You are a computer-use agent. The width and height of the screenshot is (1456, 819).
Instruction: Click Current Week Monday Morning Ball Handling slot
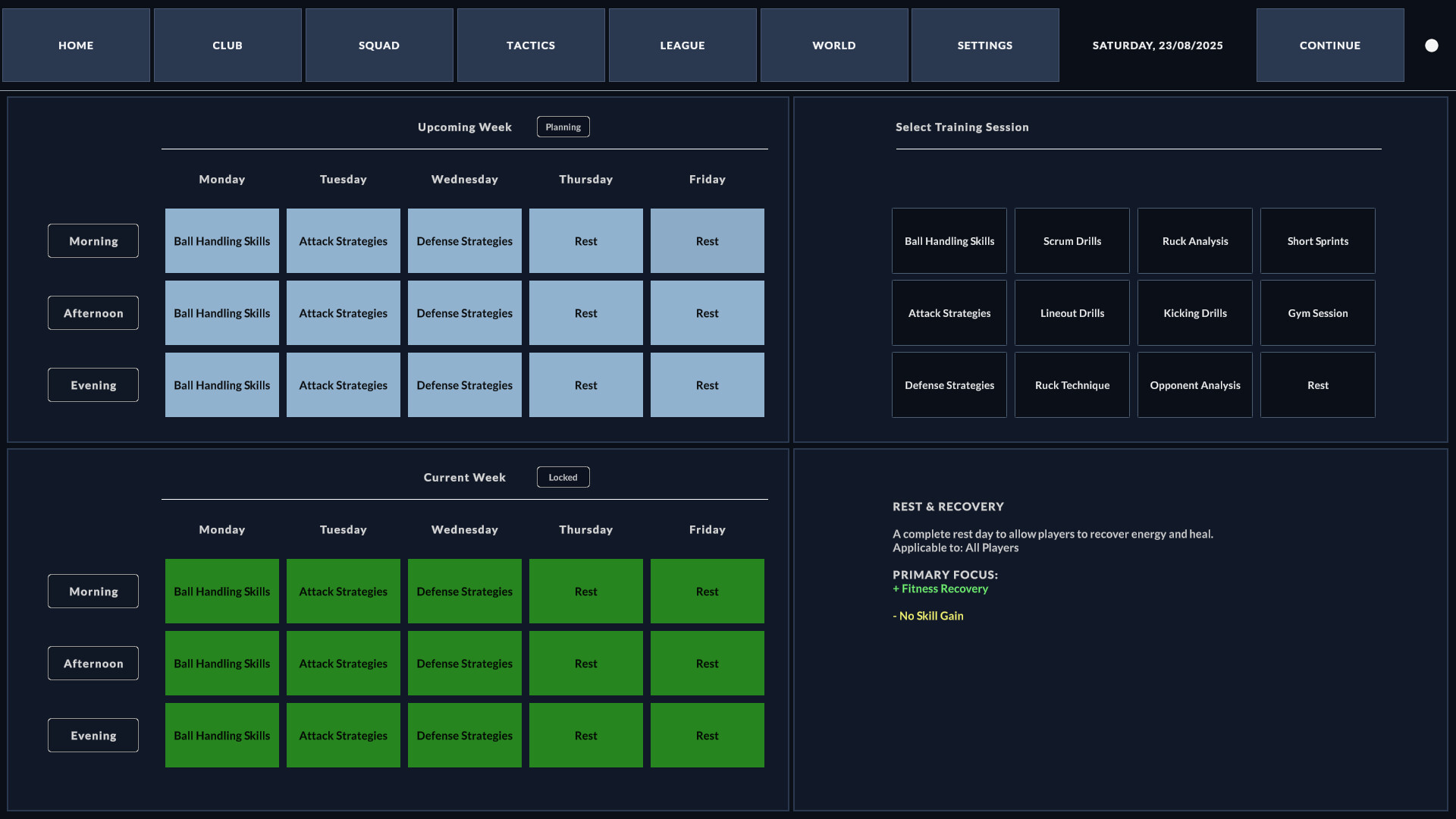222,591
